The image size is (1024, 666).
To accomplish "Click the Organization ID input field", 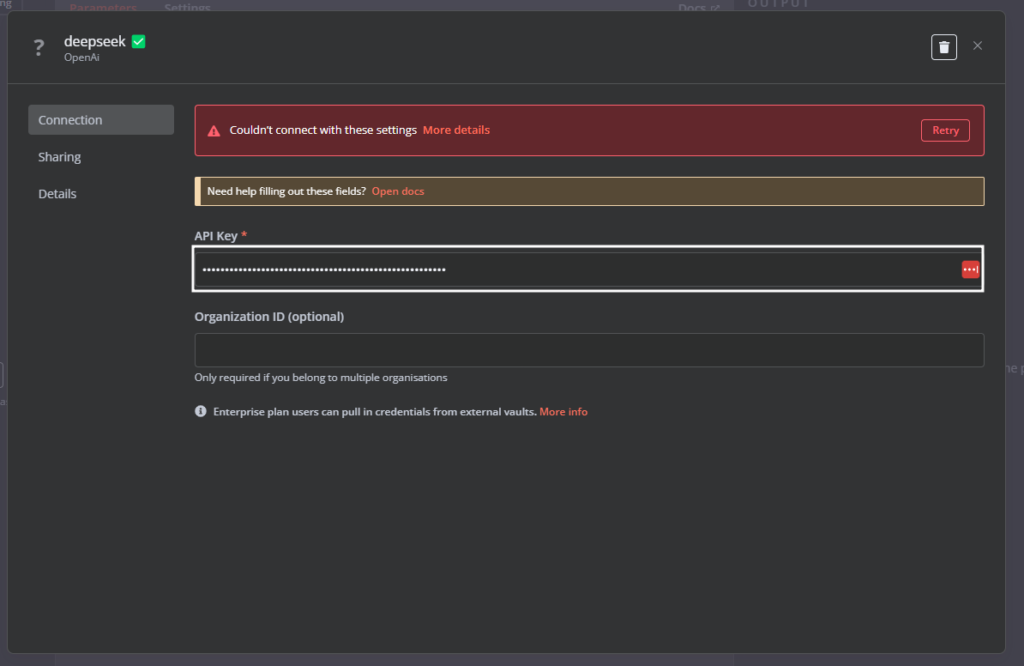I will point(589,350).
